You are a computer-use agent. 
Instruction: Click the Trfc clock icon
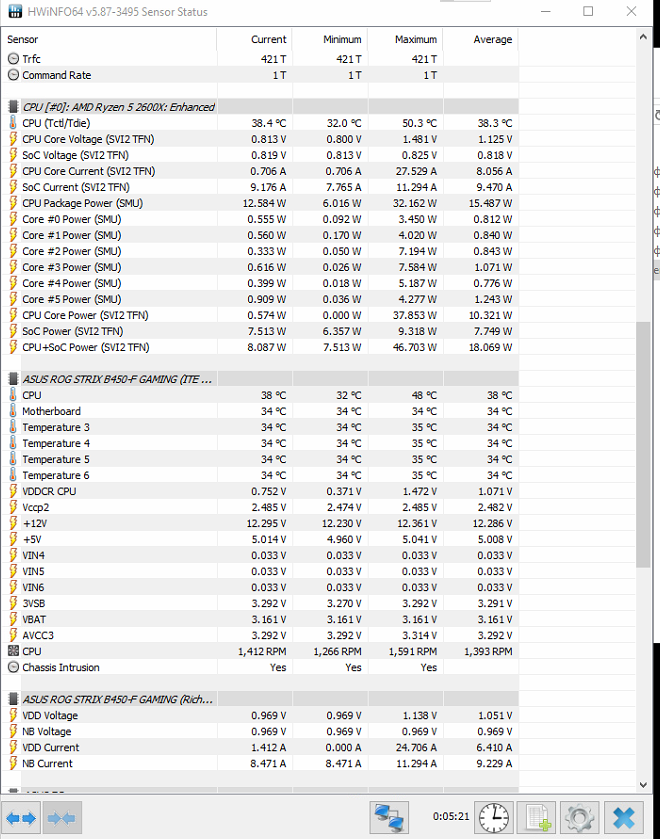point(13,58)
